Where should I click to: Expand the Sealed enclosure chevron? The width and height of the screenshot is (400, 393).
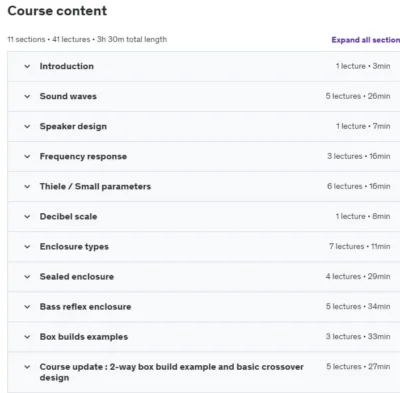(27, 277)
